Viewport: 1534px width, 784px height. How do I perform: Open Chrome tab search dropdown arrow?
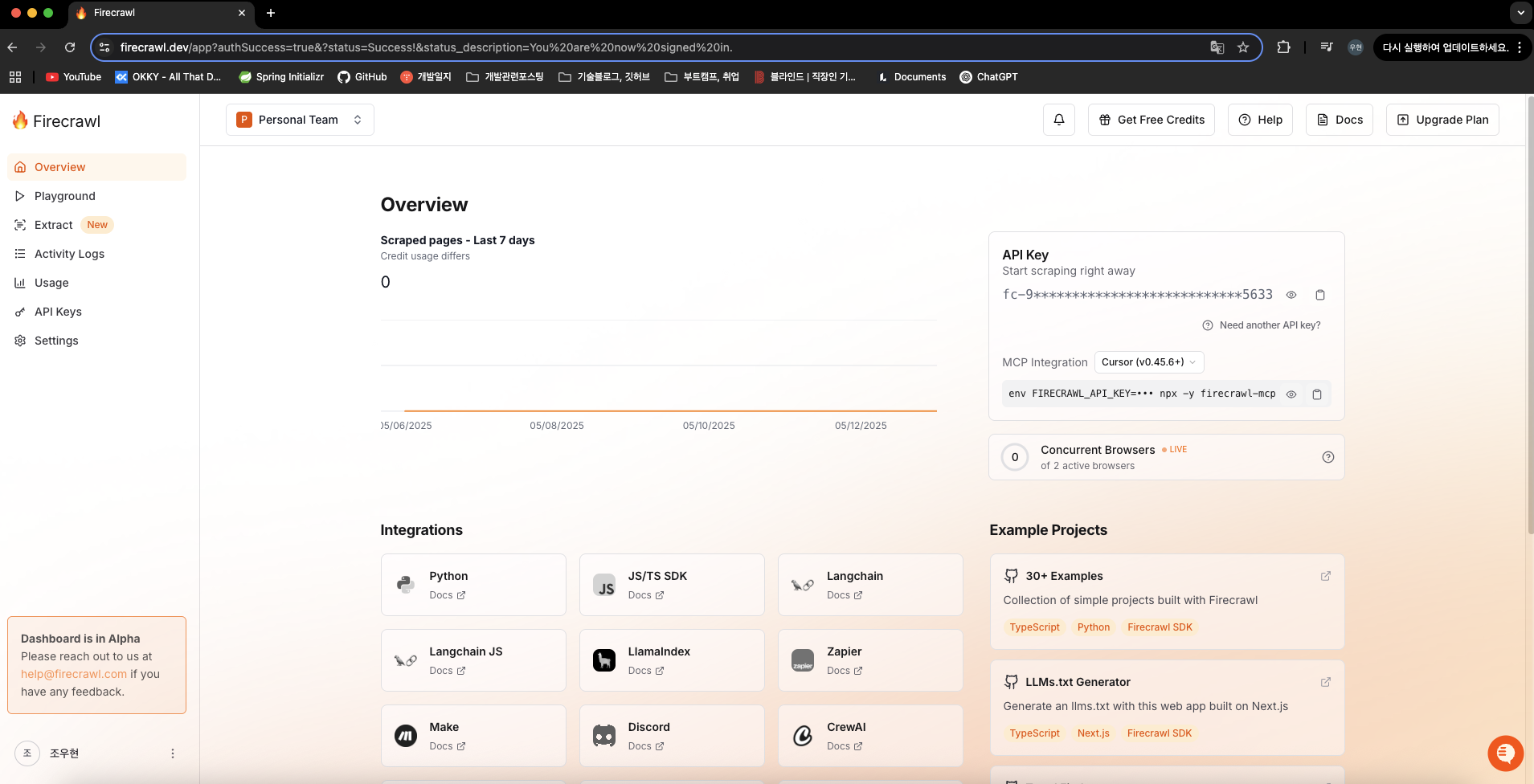(1520, 13)
